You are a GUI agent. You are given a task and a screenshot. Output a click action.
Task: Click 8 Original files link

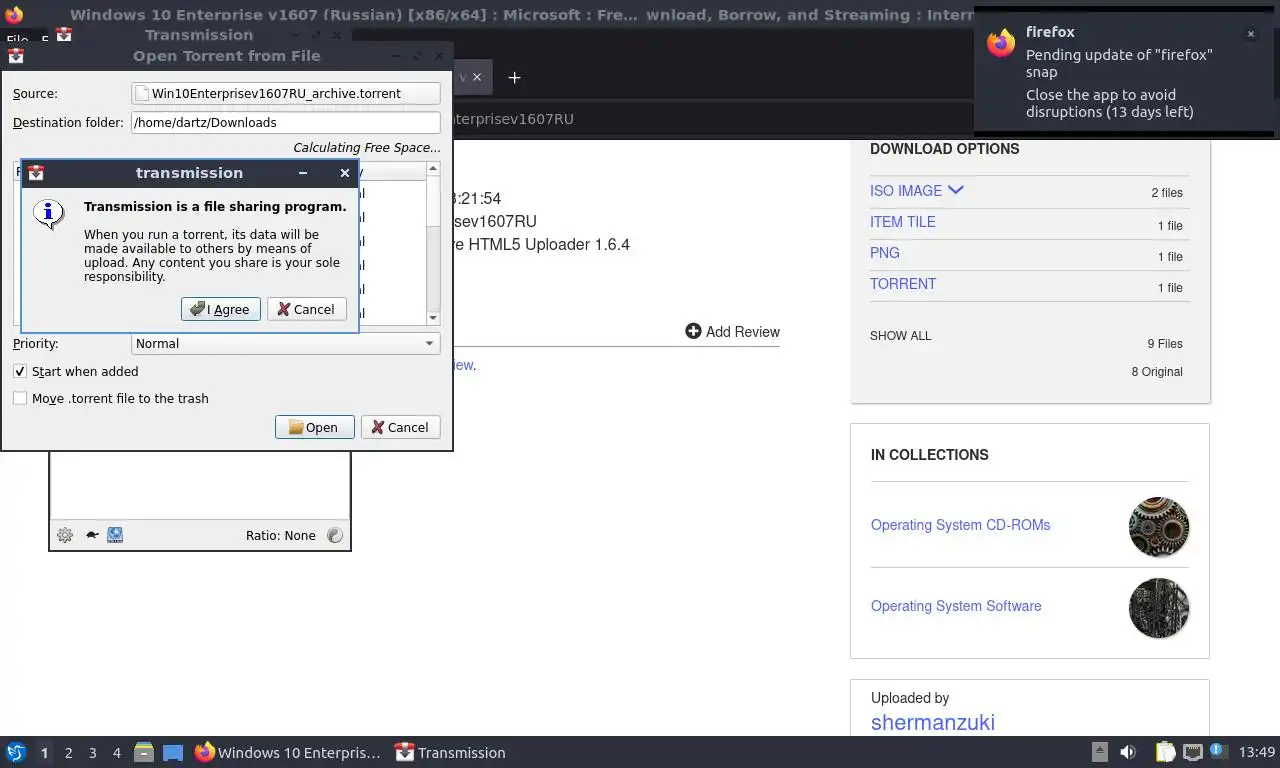tap(1157, 372)
